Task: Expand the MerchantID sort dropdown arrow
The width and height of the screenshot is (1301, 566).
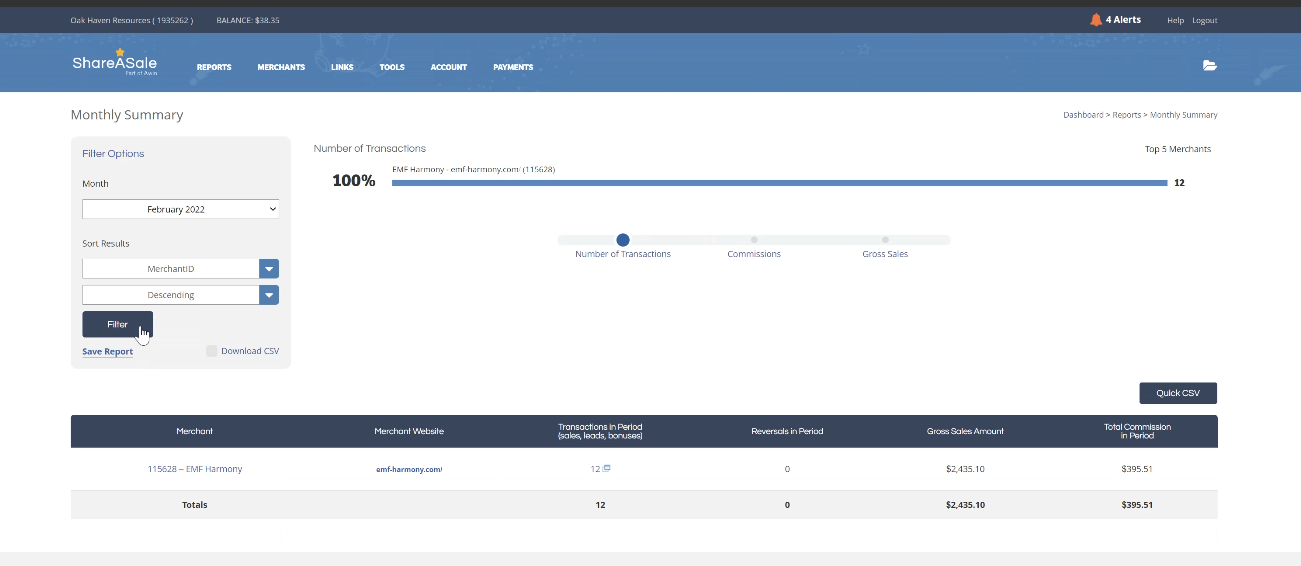Action: click(269, 269)
